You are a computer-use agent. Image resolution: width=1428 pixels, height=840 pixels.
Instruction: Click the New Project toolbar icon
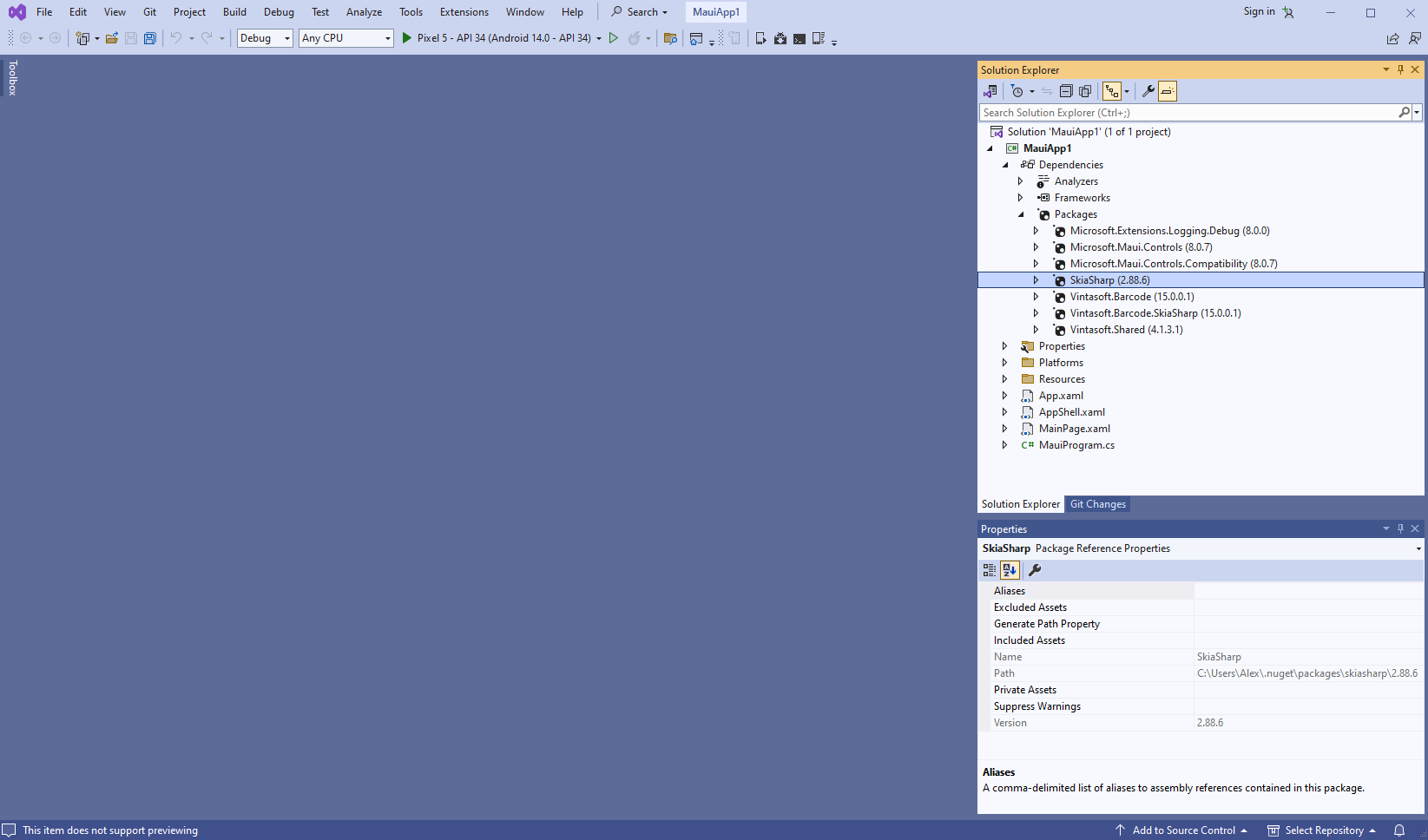click(x=82, y=38)
